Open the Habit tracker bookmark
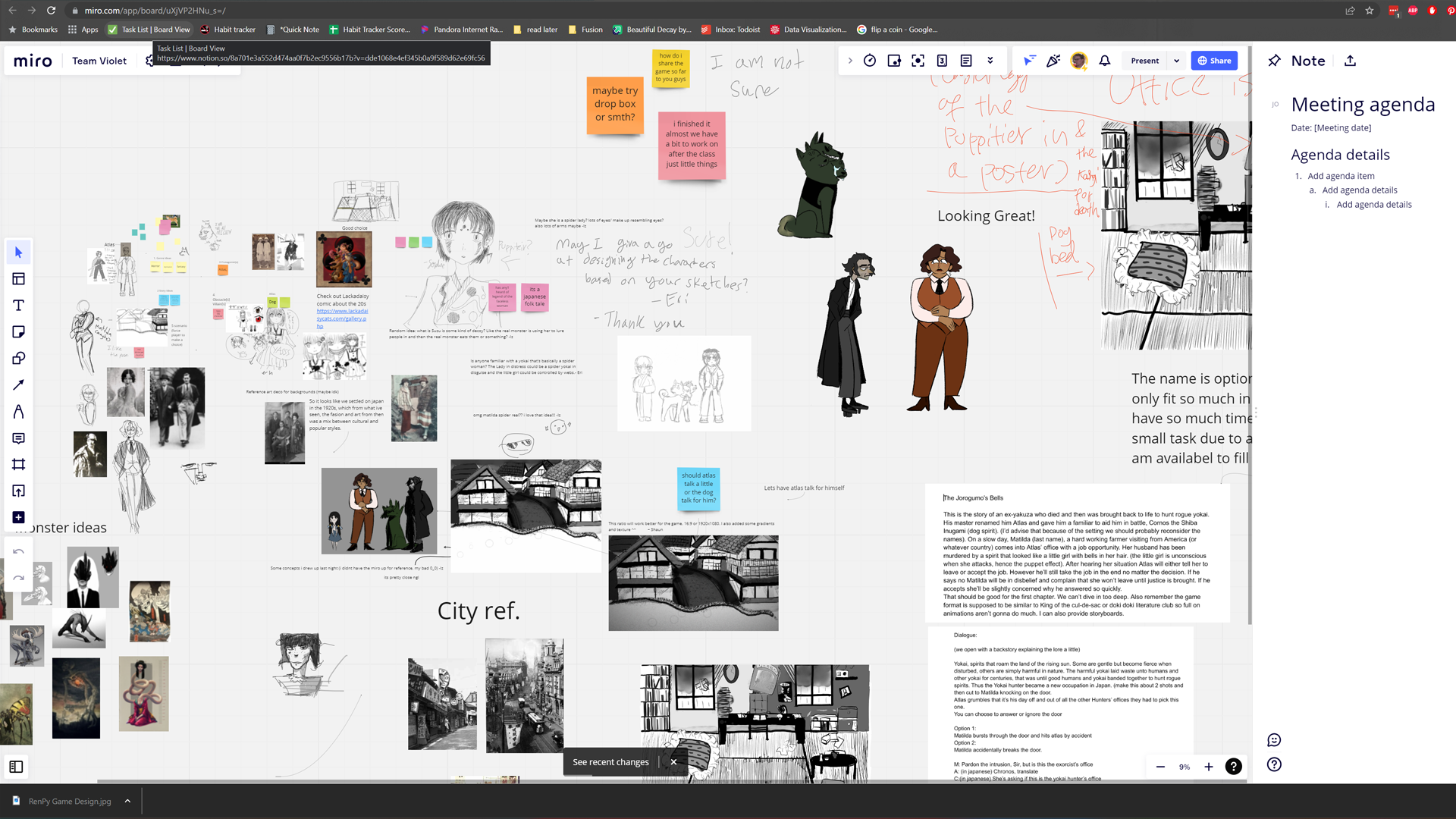The width and height of the screenshot is (1456, 819). 227,30
